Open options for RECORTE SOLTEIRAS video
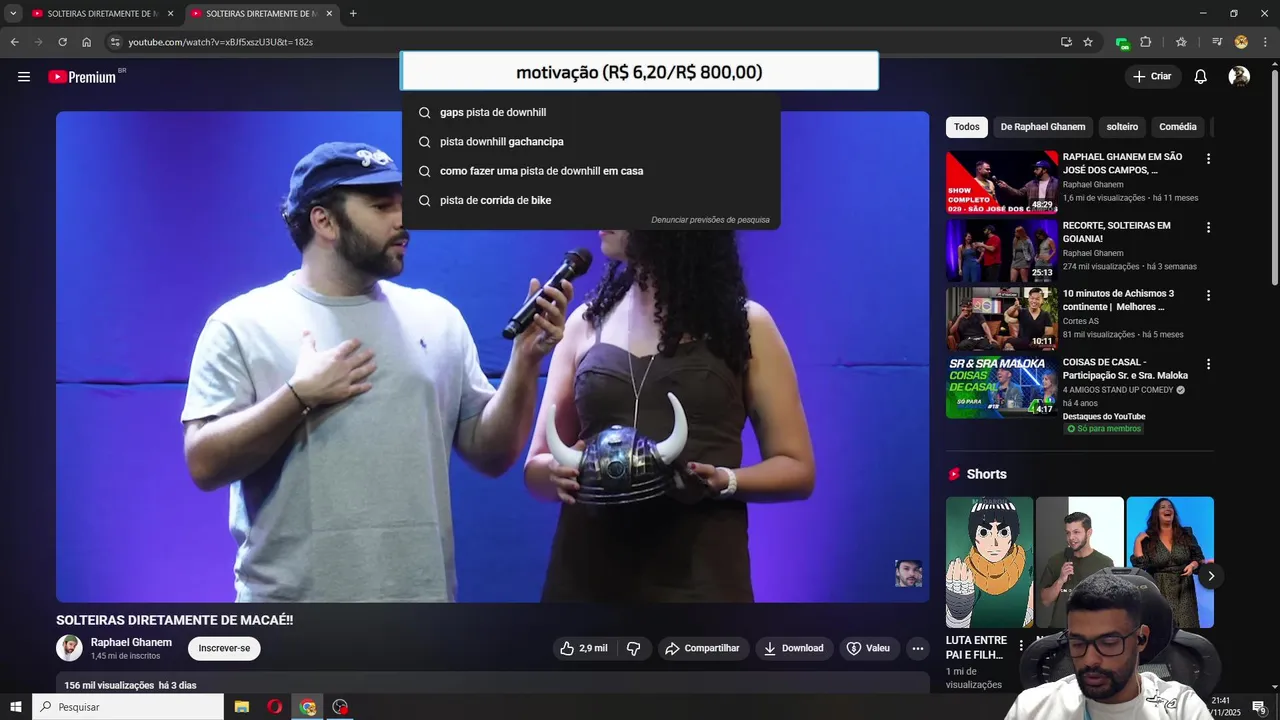 pos(1208,227)
